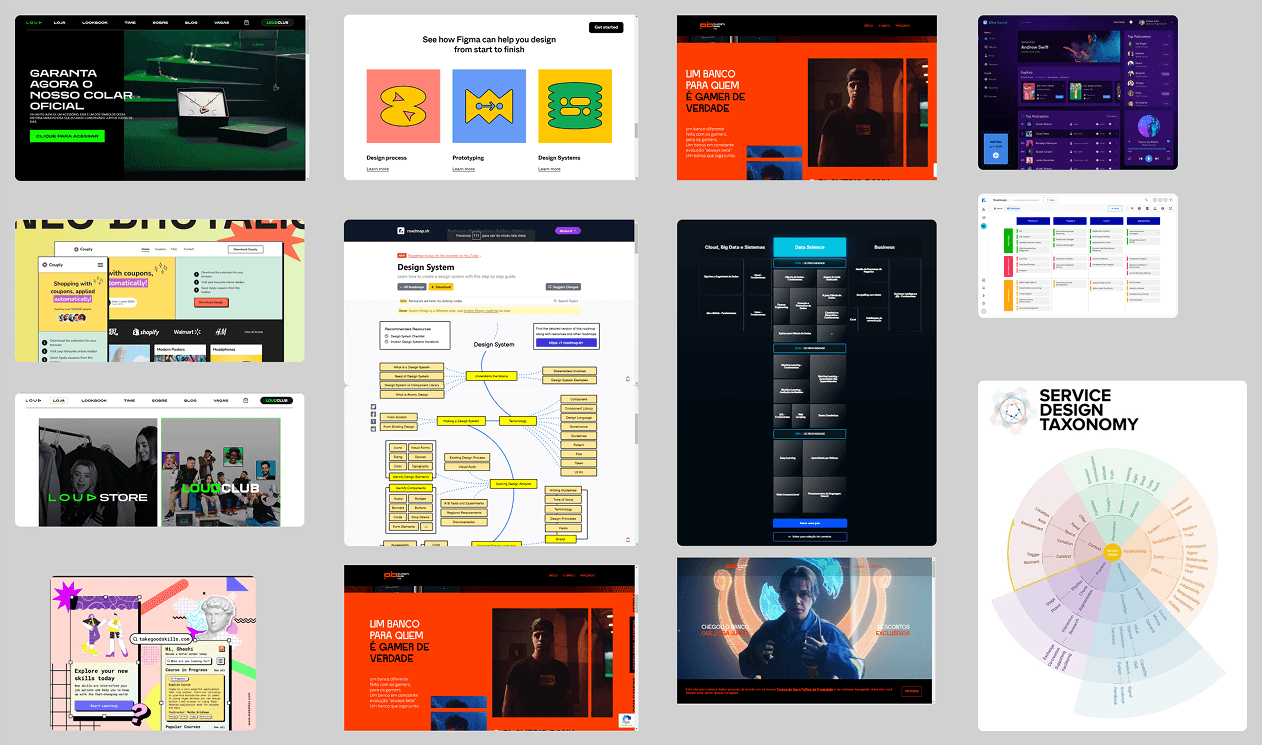Click the H&M logo on Couply page

220,331
